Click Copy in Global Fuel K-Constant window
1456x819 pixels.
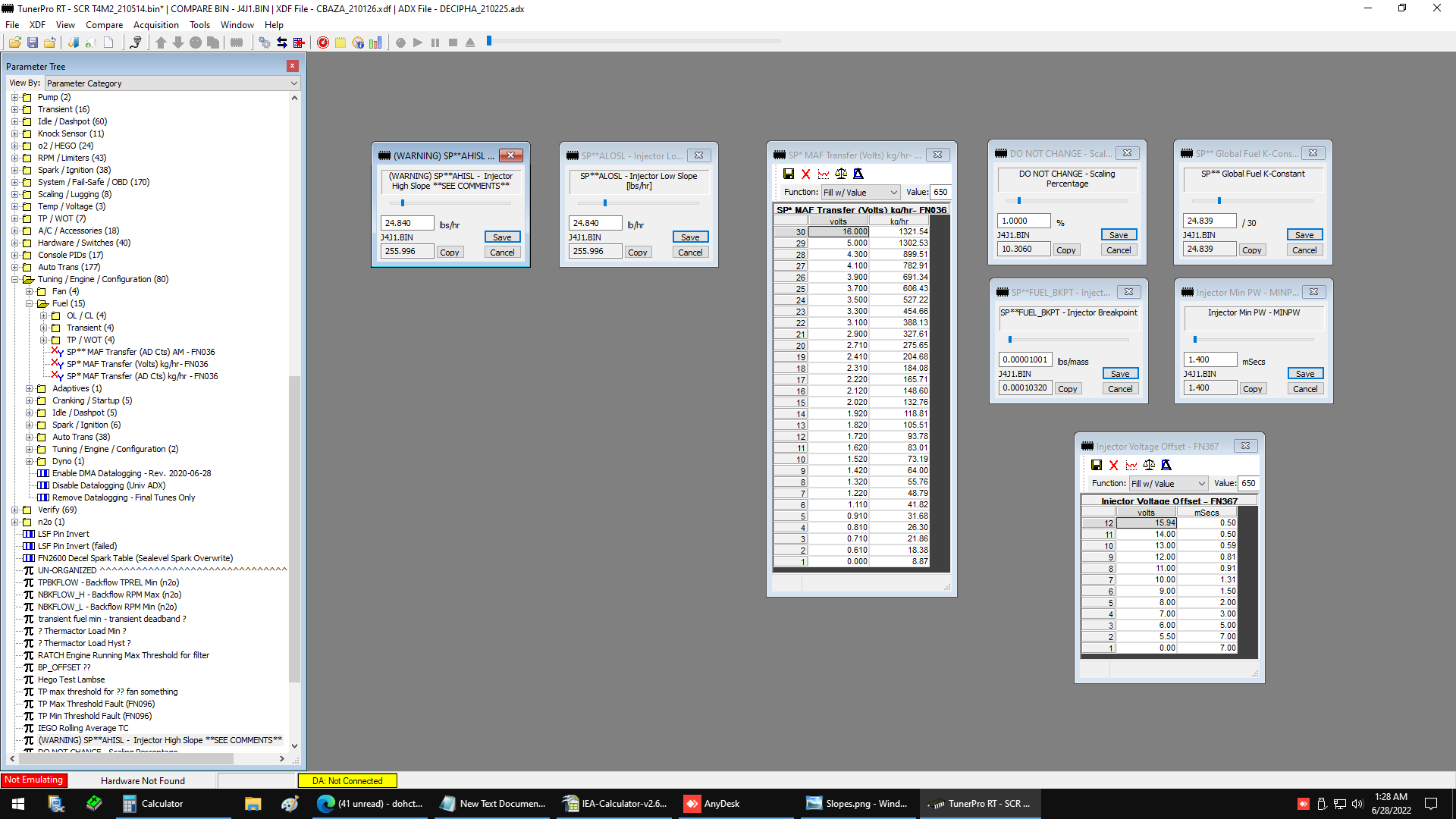[1252, 250]
